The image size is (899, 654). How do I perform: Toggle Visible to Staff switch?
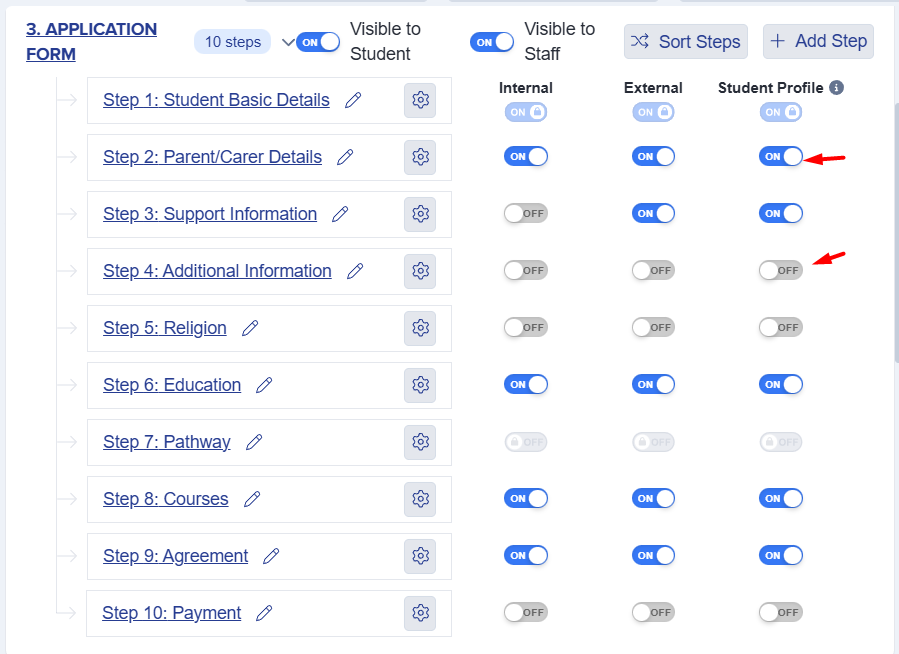[492, 42]
